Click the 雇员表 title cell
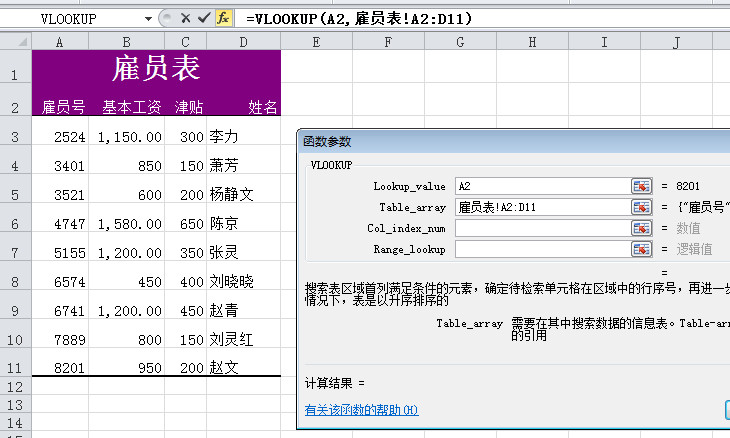 click(x=156, y=69)
